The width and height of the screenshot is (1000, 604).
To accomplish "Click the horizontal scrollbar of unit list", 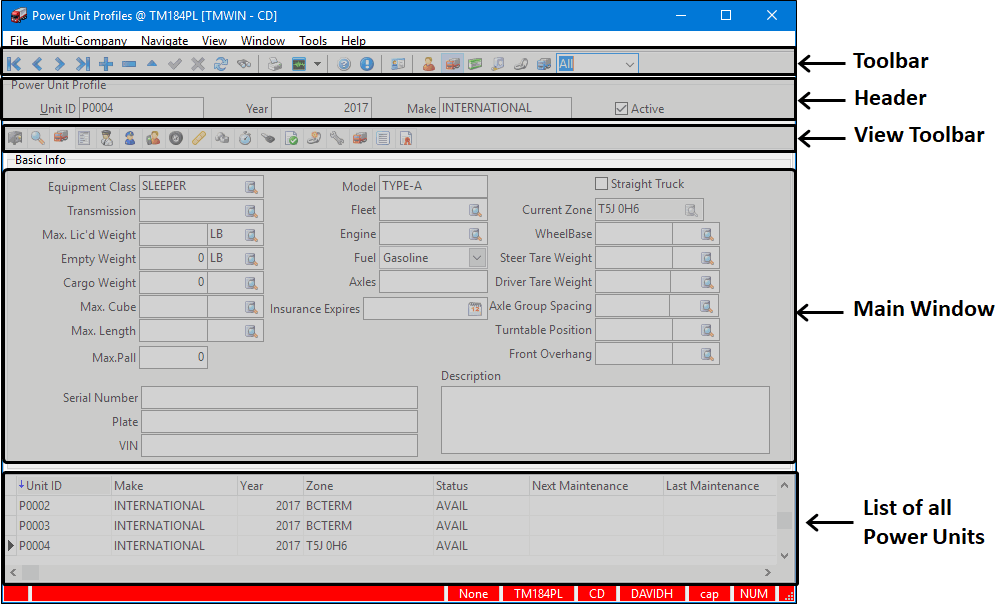I will 390,572.
